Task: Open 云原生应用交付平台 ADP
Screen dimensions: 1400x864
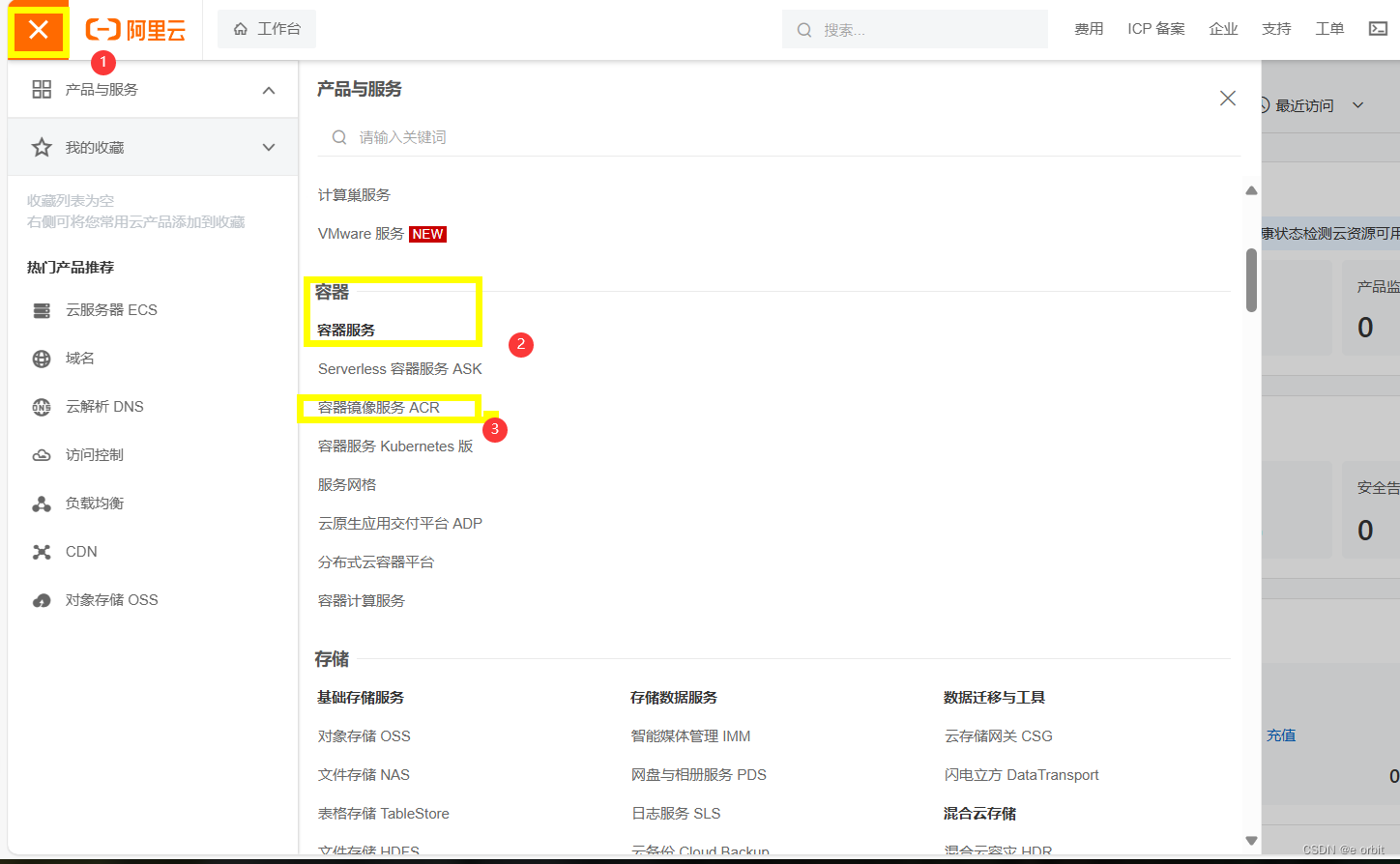Action: (x=400, y=524)
